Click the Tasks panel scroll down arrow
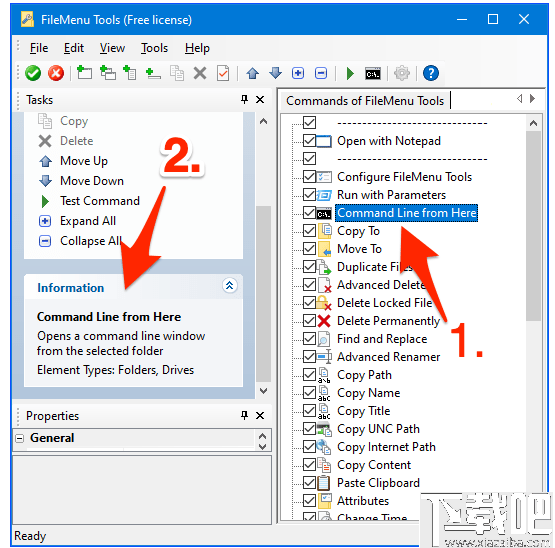The width and height of the screenshot is (555, 548). pos(263,391)
